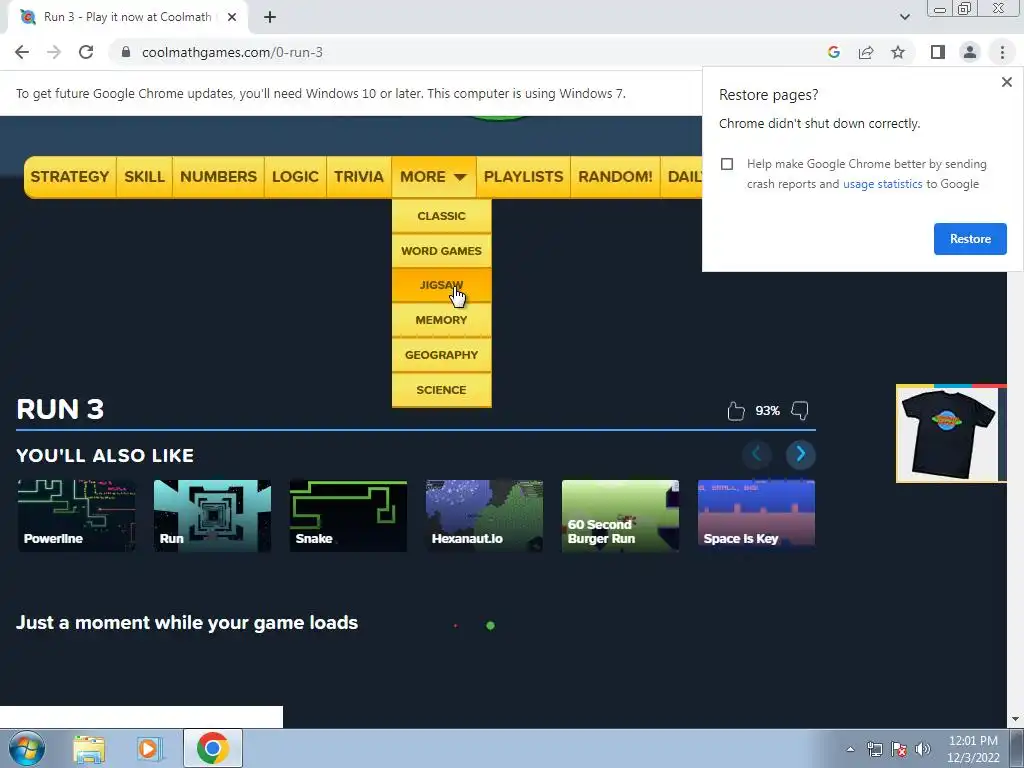Pick a RANDOM! game
The image size is (1024, 768).
tap(615, 177)
